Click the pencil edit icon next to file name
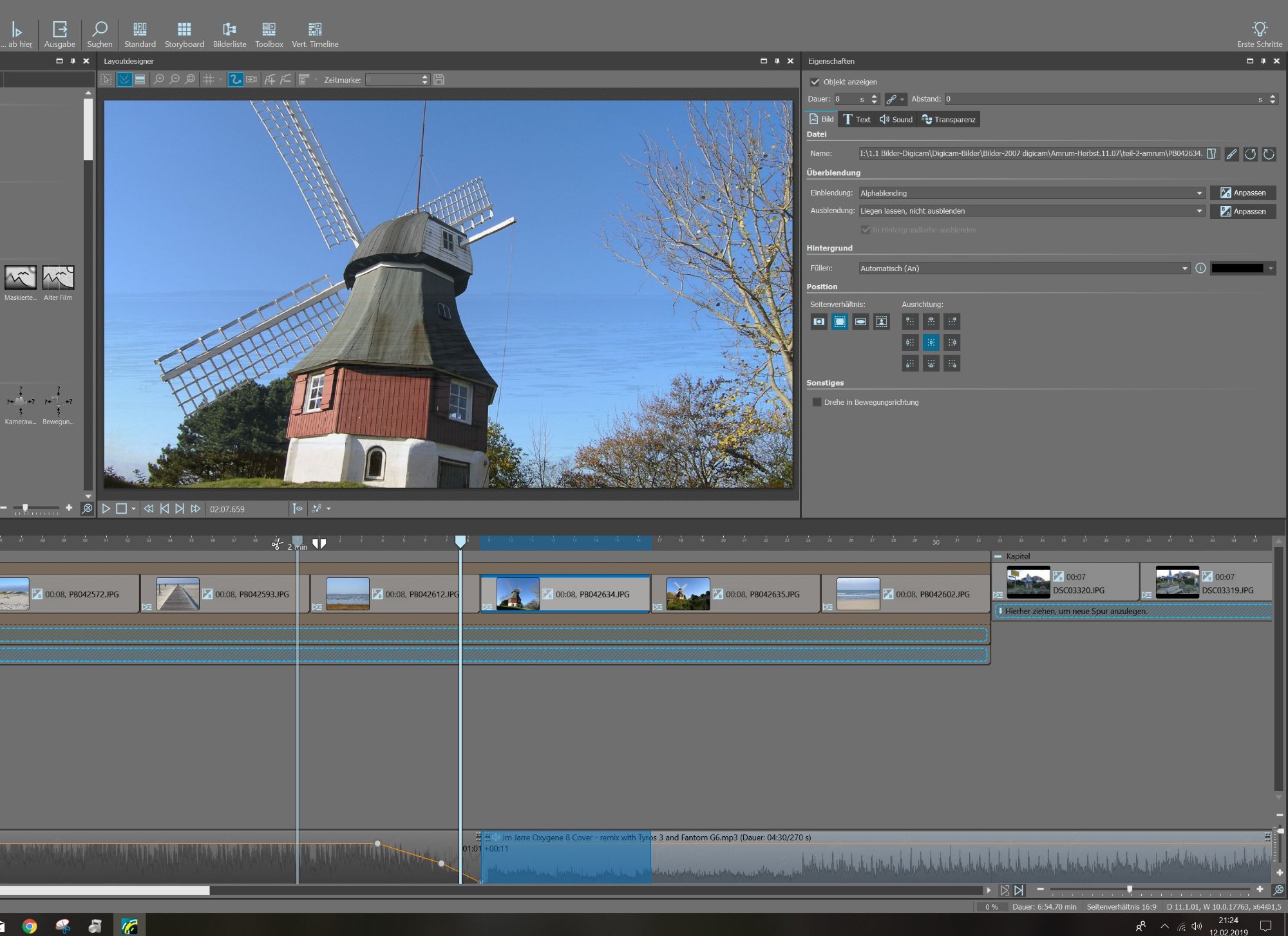The width and height of the screenshot is (1288, 936). [1231, 154]
